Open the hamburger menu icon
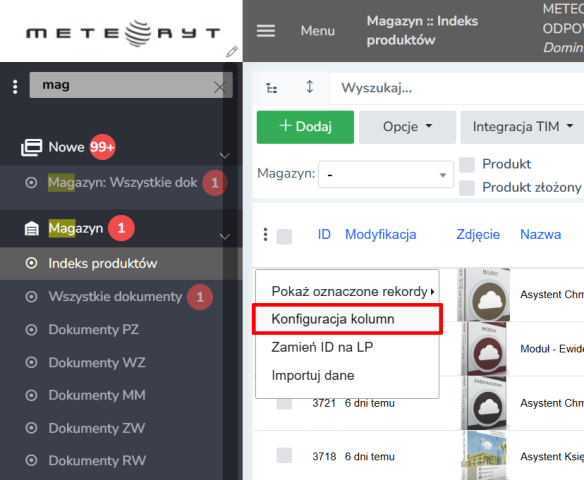Viewport: 584px width, 480px height. pos(266,31)
